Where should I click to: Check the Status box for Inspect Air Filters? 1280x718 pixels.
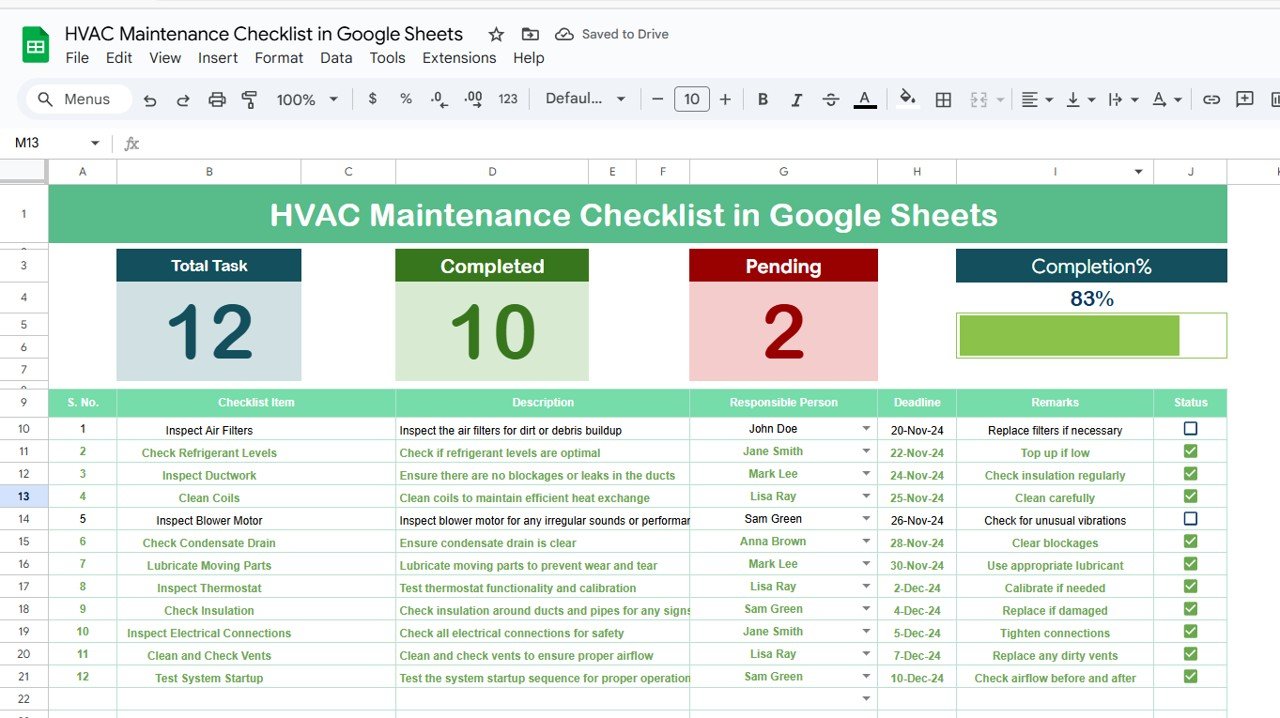pyautogui.click(x=1190, y=429)
